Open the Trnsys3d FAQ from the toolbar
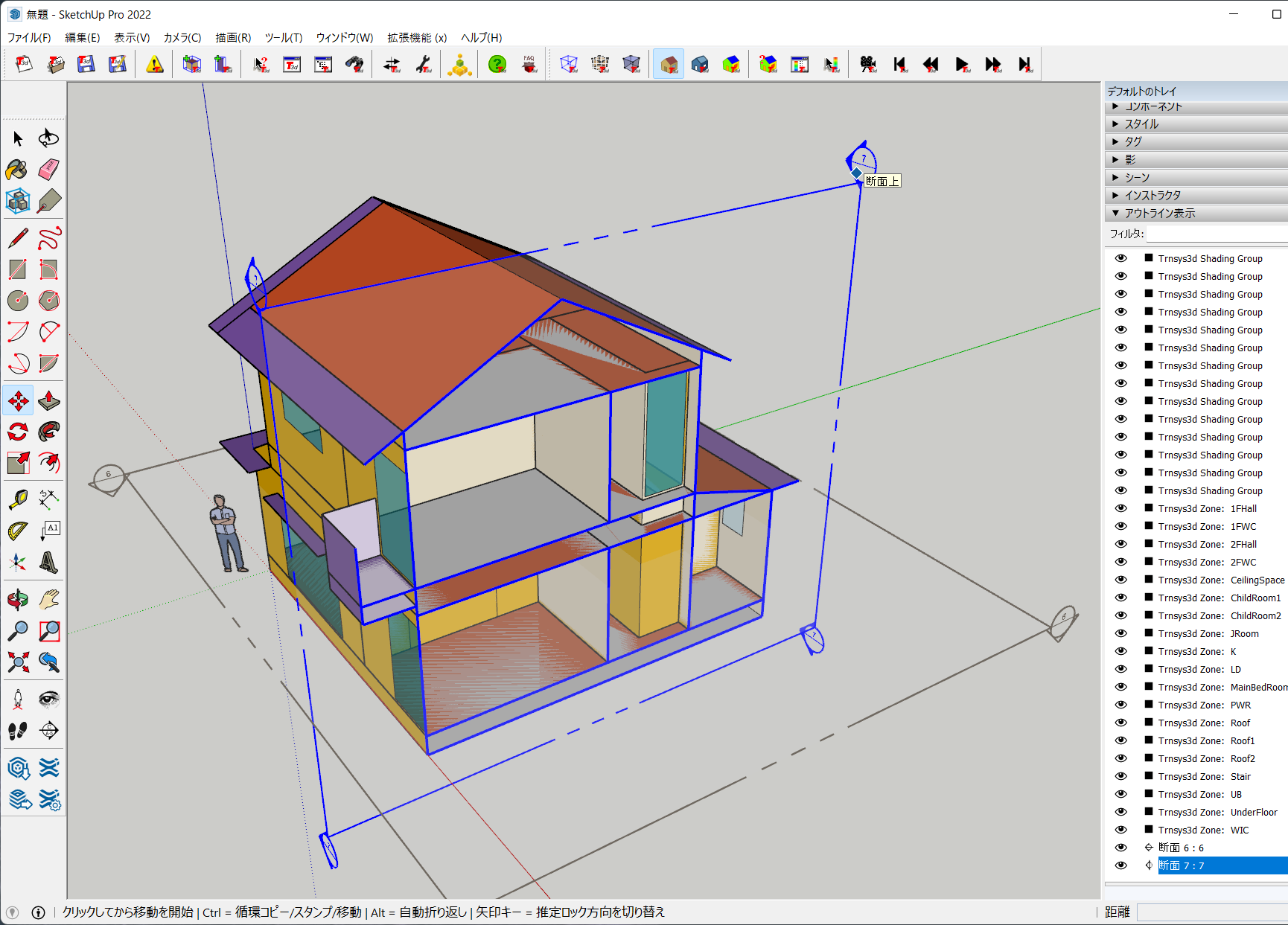This screenshot has height=925, width=1288. coord(529,64)
